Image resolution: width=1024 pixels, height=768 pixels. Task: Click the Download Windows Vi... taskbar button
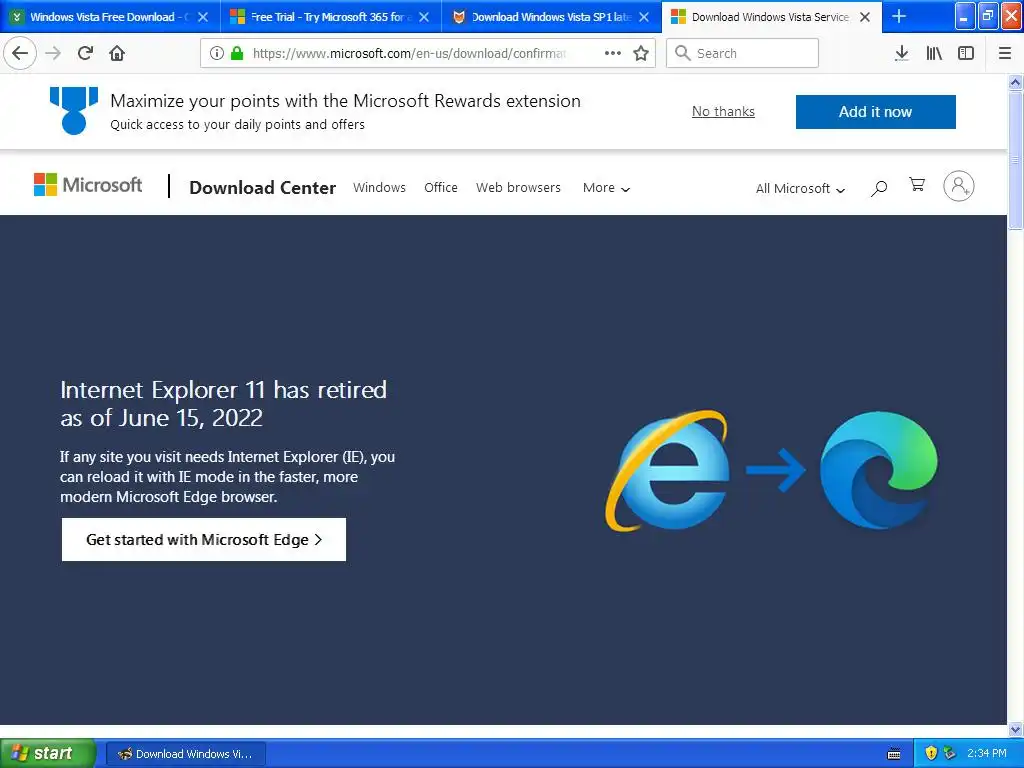(185, 754)
